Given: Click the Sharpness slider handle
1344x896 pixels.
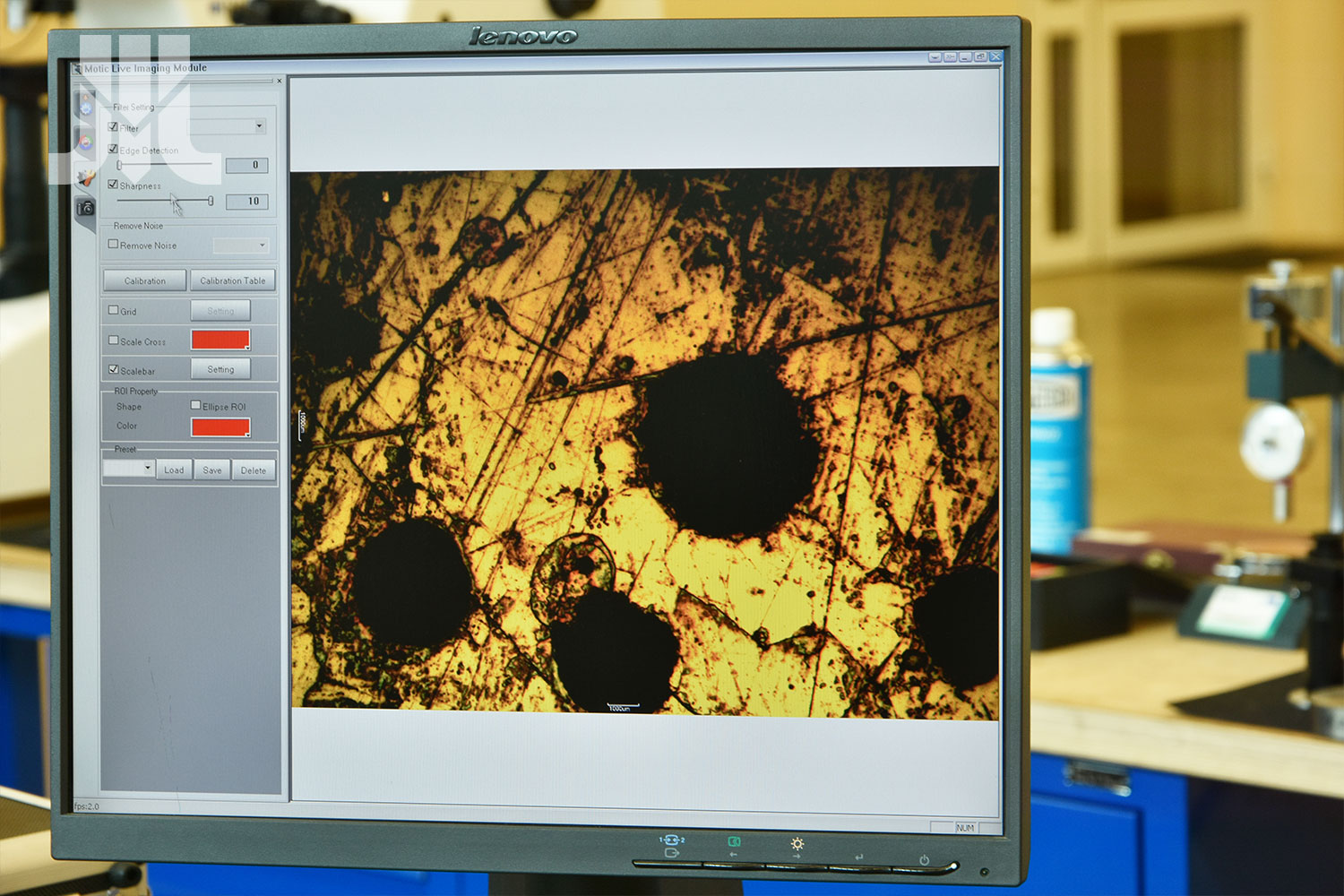Looking at the screenshot, I should click(211, 201).
